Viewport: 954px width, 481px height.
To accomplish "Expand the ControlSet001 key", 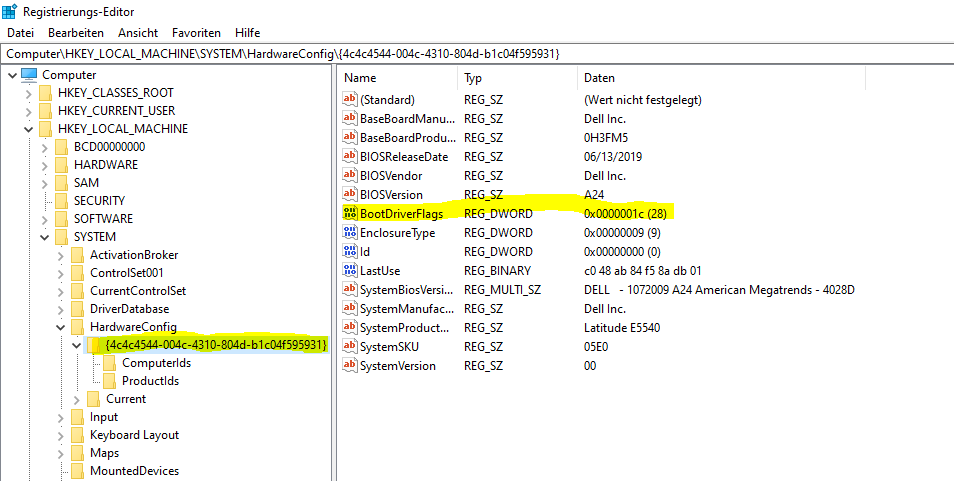I will 60,273.
